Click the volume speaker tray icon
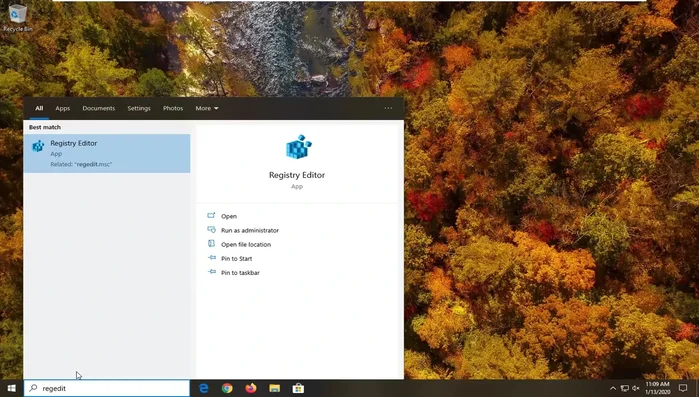 pos(636,388)
